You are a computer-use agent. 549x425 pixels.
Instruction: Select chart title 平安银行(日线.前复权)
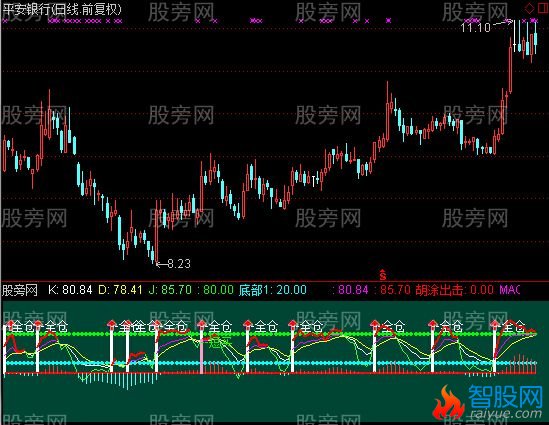pos(62,9)
